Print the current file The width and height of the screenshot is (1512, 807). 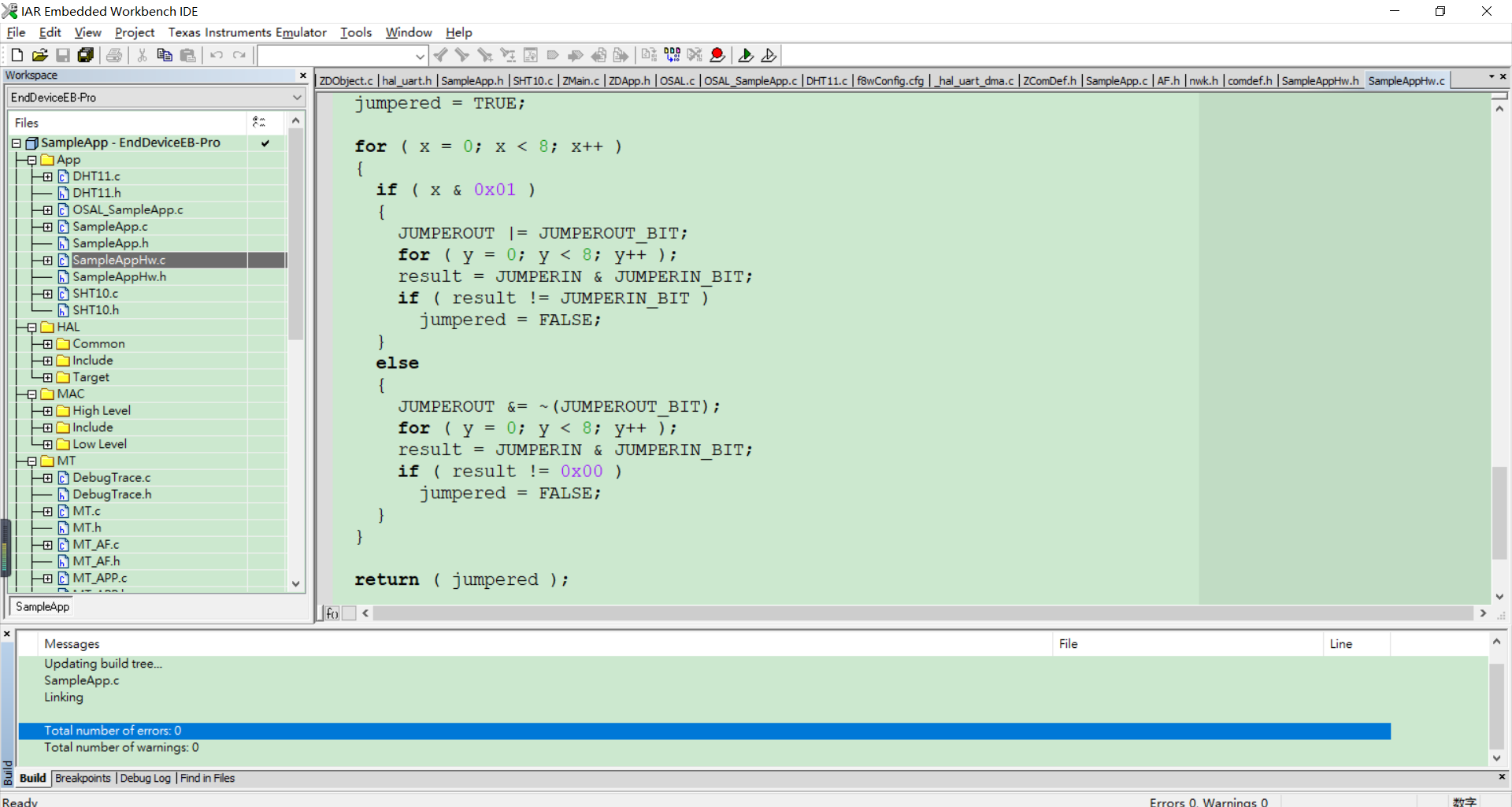tap(114, 55)
